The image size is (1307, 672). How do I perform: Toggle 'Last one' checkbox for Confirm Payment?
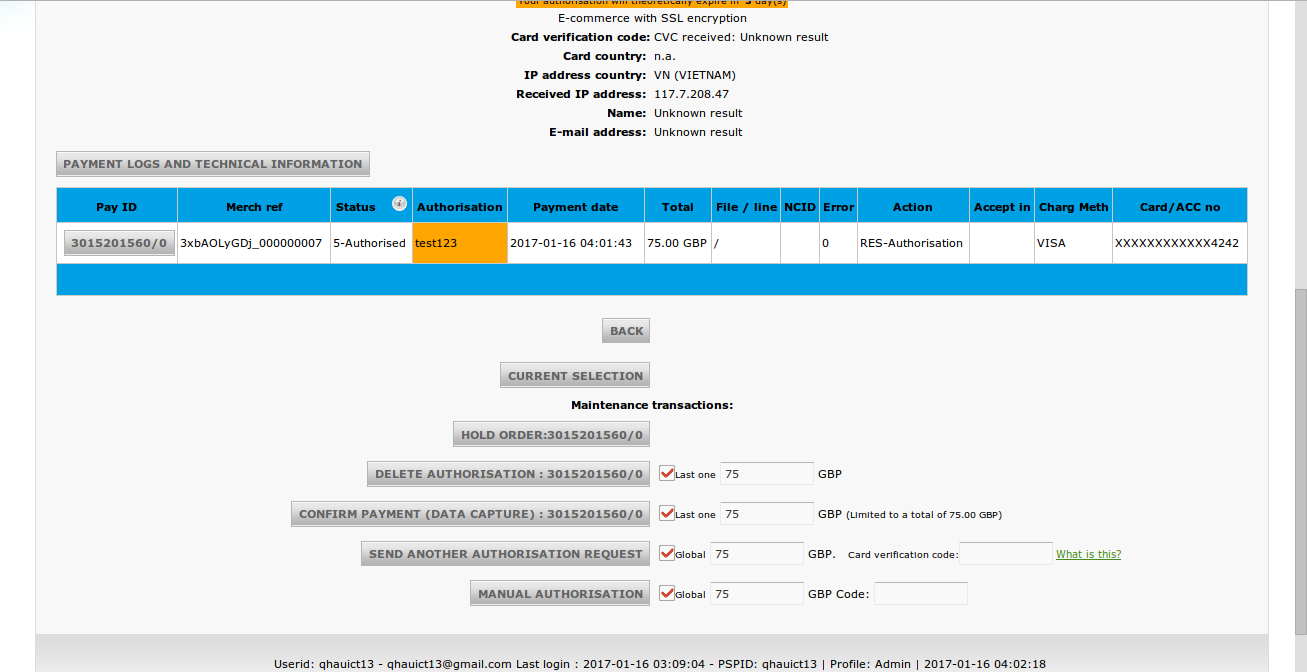(x=667, y=513)
